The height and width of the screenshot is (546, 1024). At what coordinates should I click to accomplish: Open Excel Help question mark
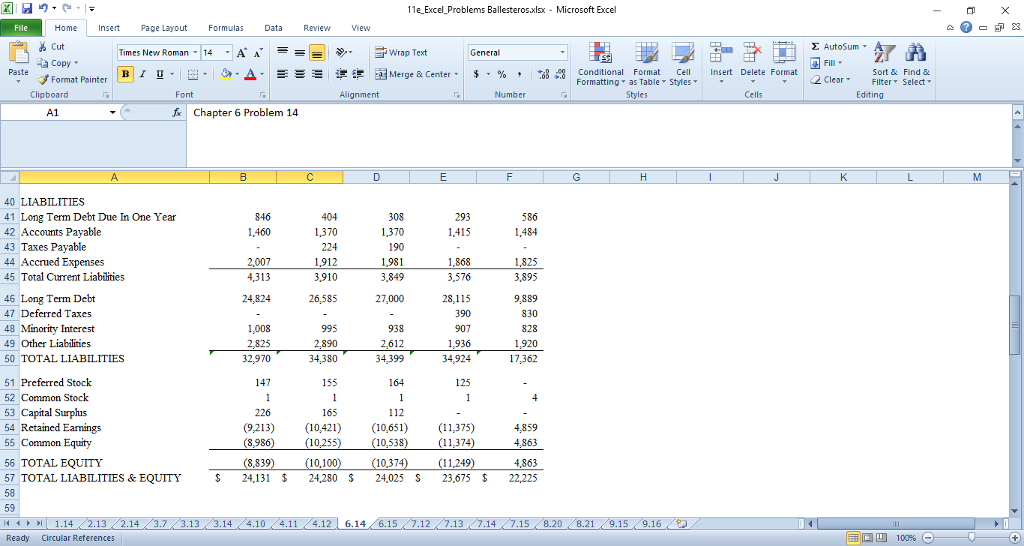966,27
